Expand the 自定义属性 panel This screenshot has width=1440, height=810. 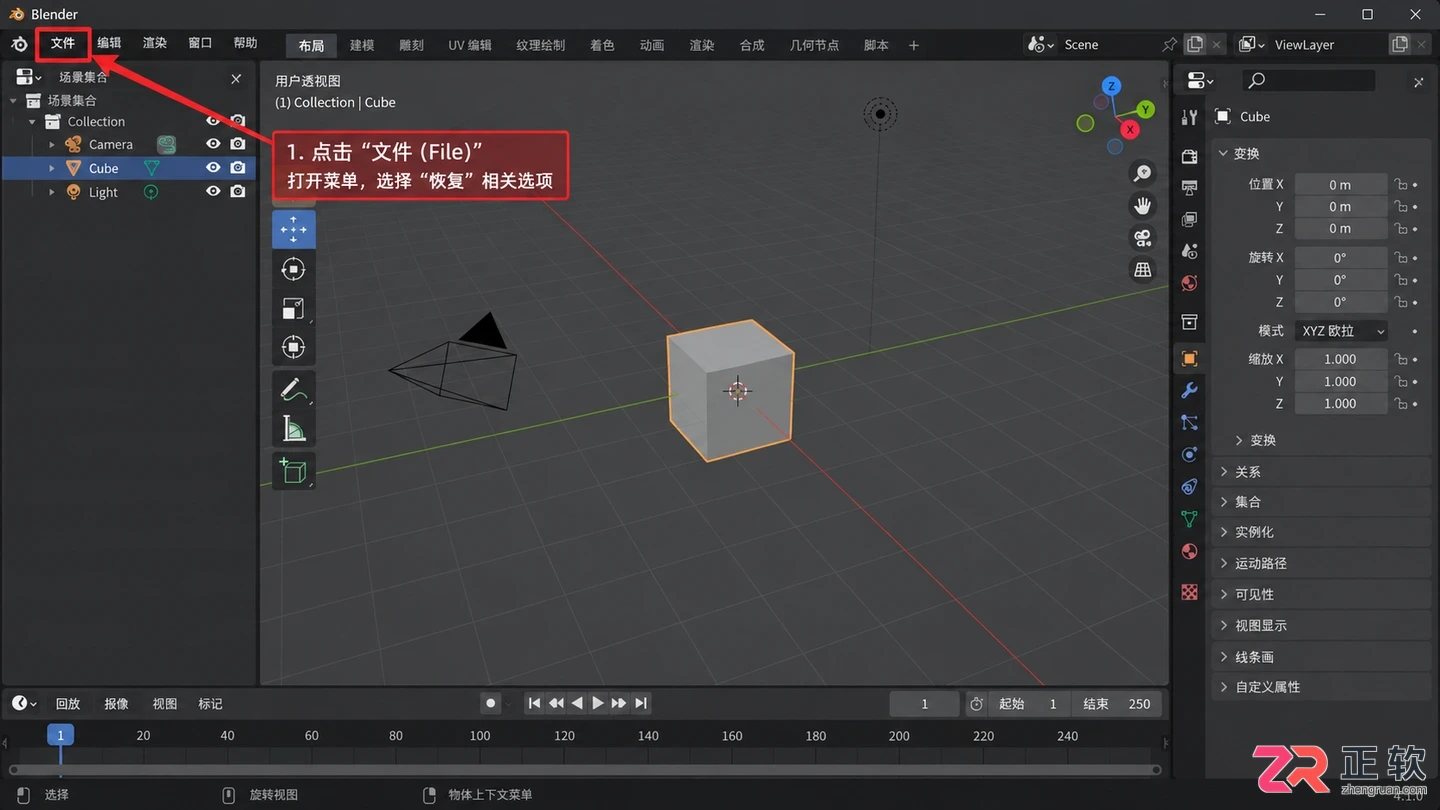pos(1323,687)
